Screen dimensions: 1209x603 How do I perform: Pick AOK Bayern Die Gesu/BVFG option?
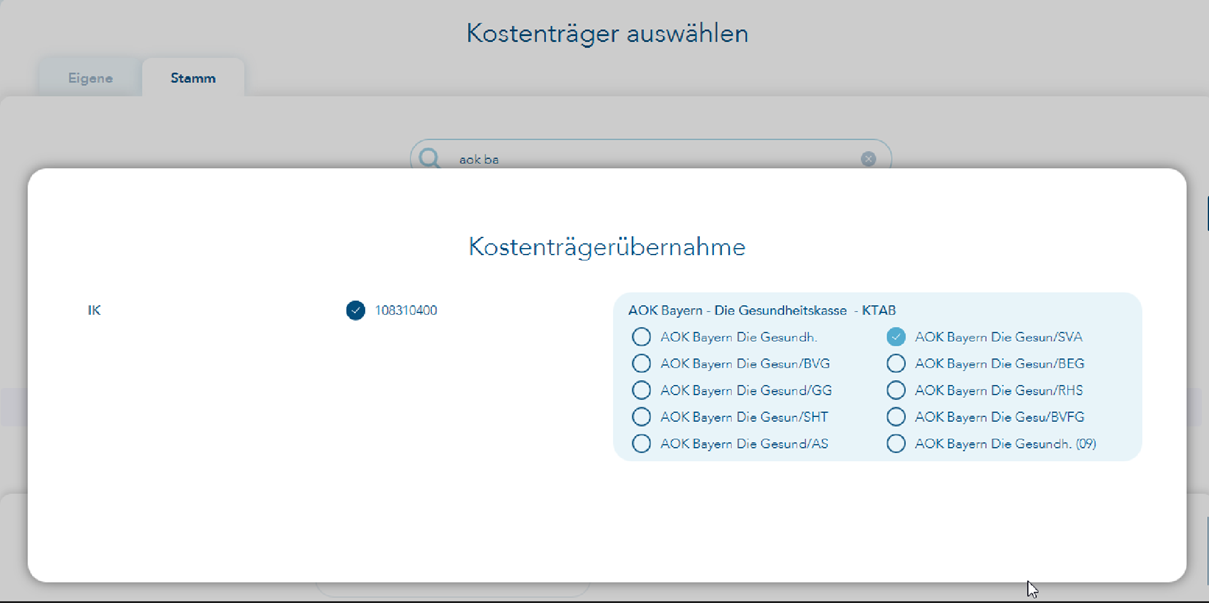pyautogui.click(x=896, y=417)
